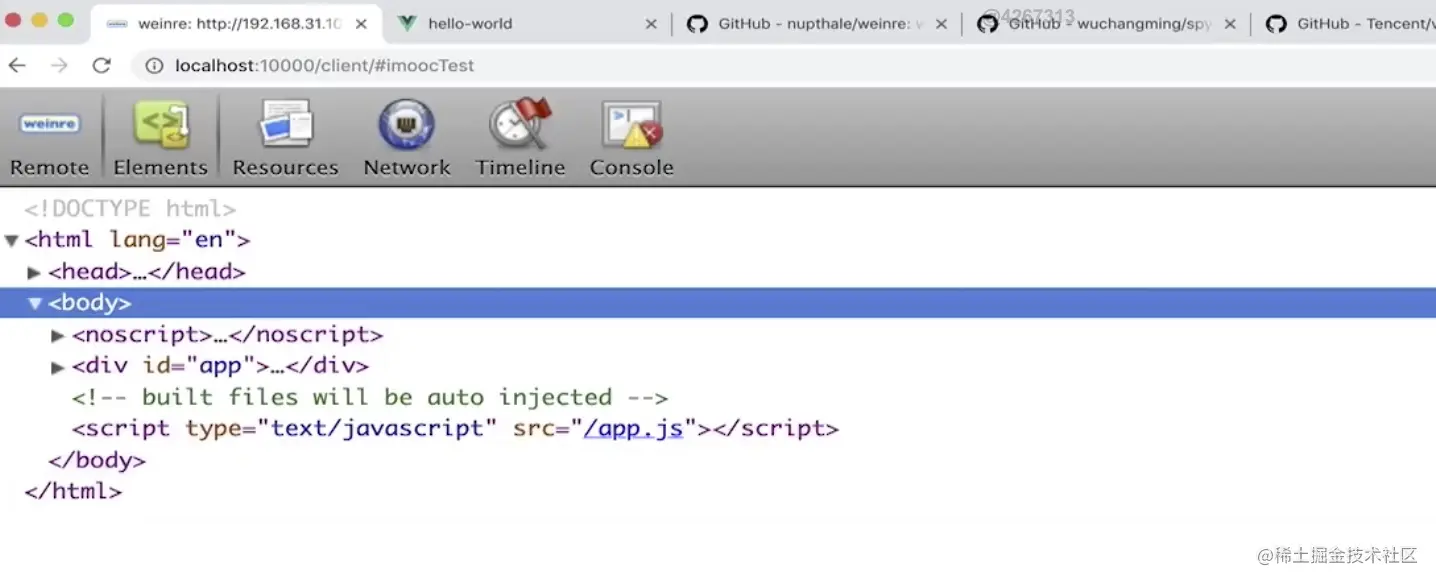Click the macOS red close window button

(x=15, y=20)
